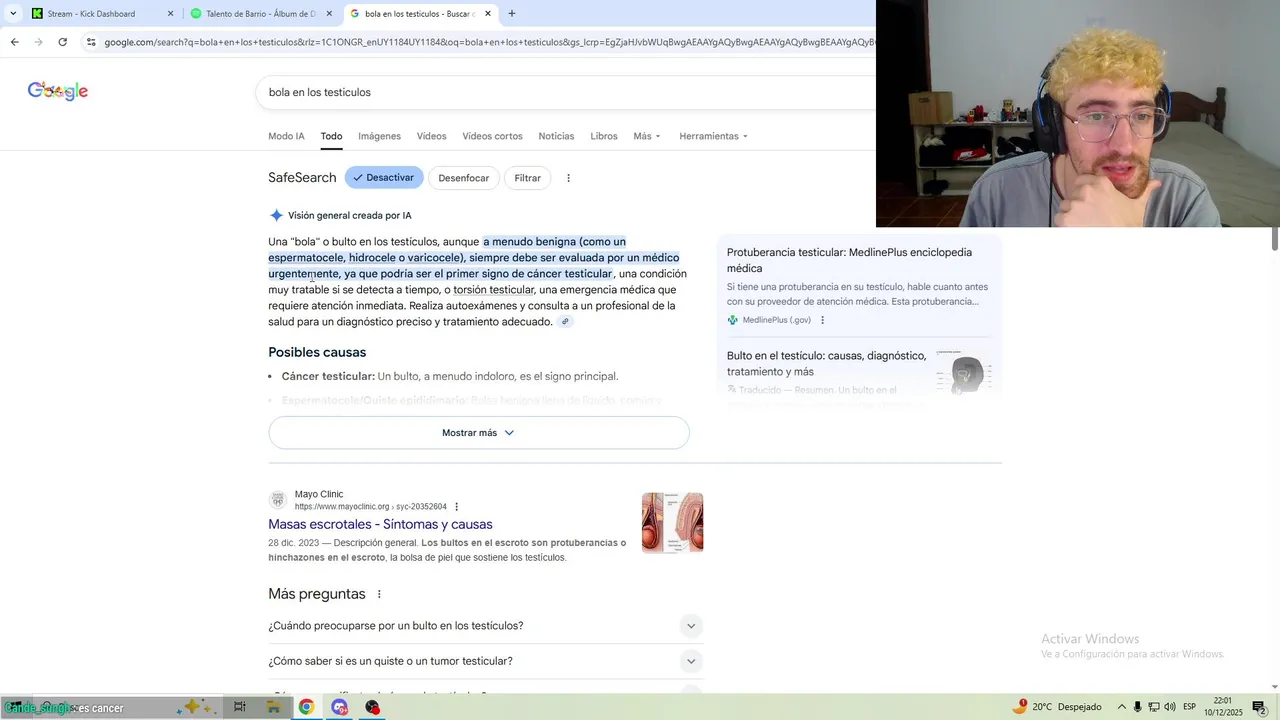The height and width of the screenshot is (720, 1280).
Task: Open weather widget 20°C Despejado
Action: [1057, 707]
